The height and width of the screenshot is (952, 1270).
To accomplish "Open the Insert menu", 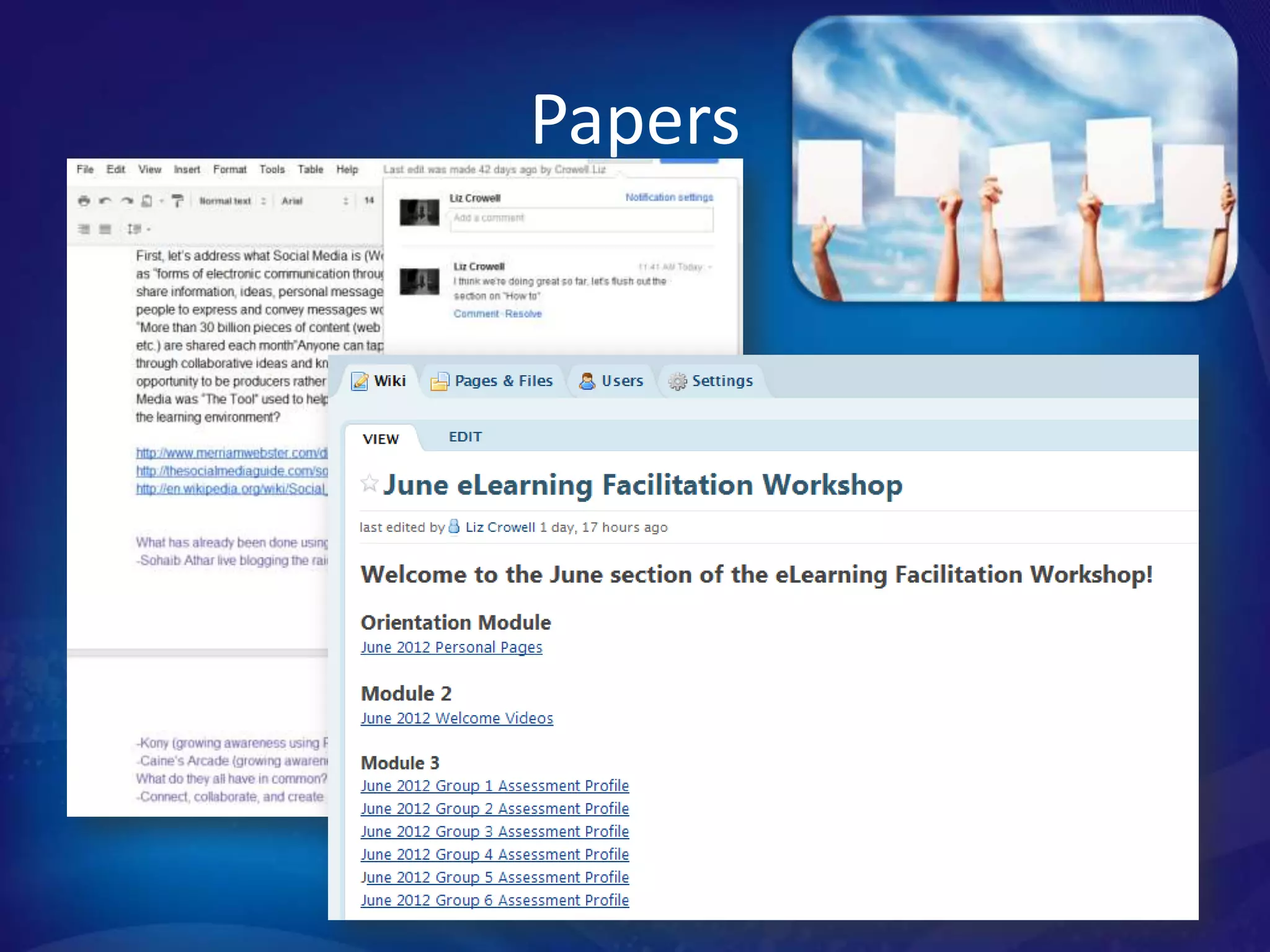I will point(187,169).
